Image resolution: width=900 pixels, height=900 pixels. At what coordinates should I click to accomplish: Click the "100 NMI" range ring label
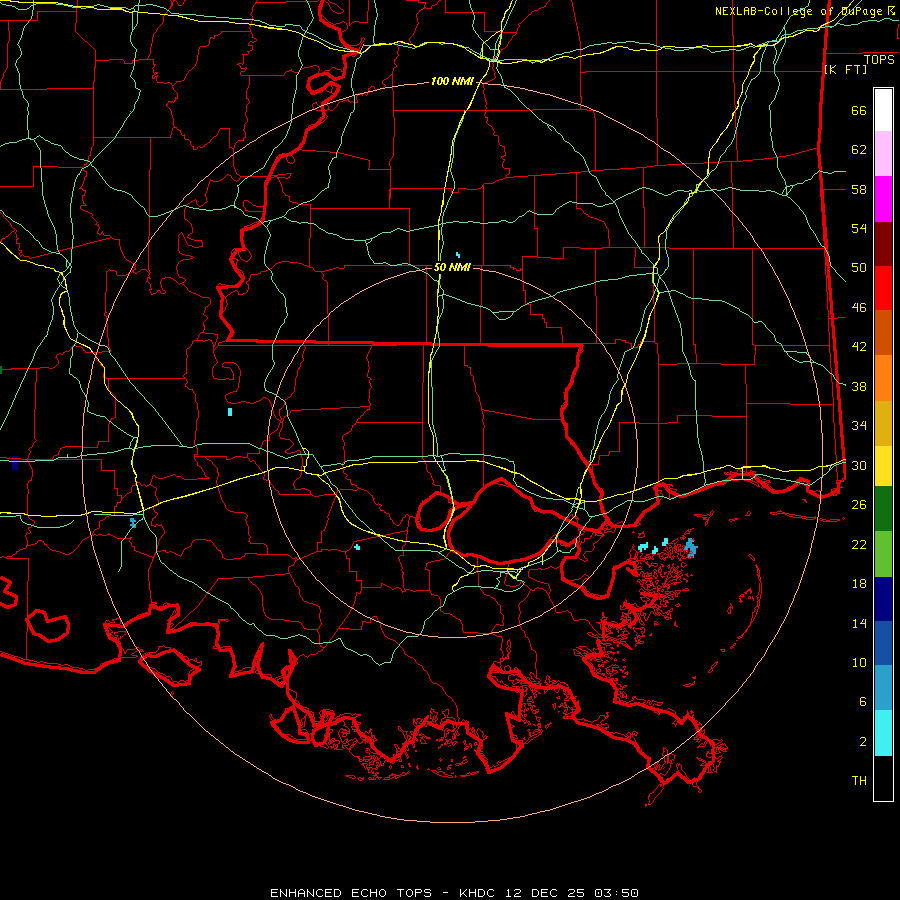(x=452, y=82)
